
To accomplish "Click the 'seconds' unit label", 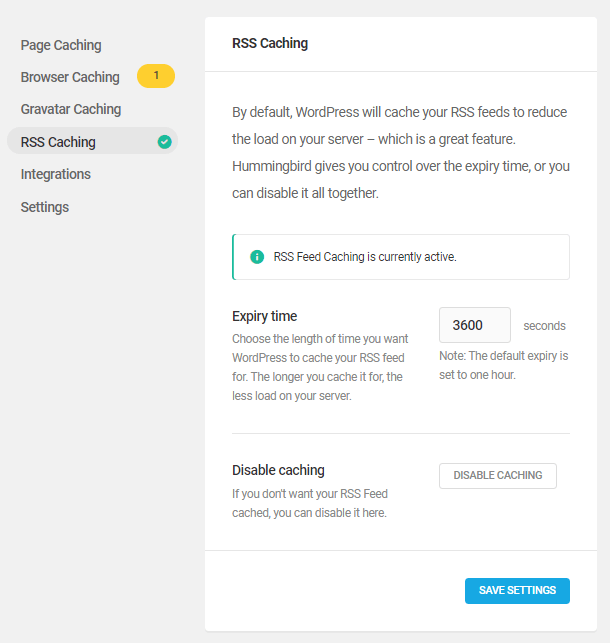I will pyautogui.click(x=544, y=326).
